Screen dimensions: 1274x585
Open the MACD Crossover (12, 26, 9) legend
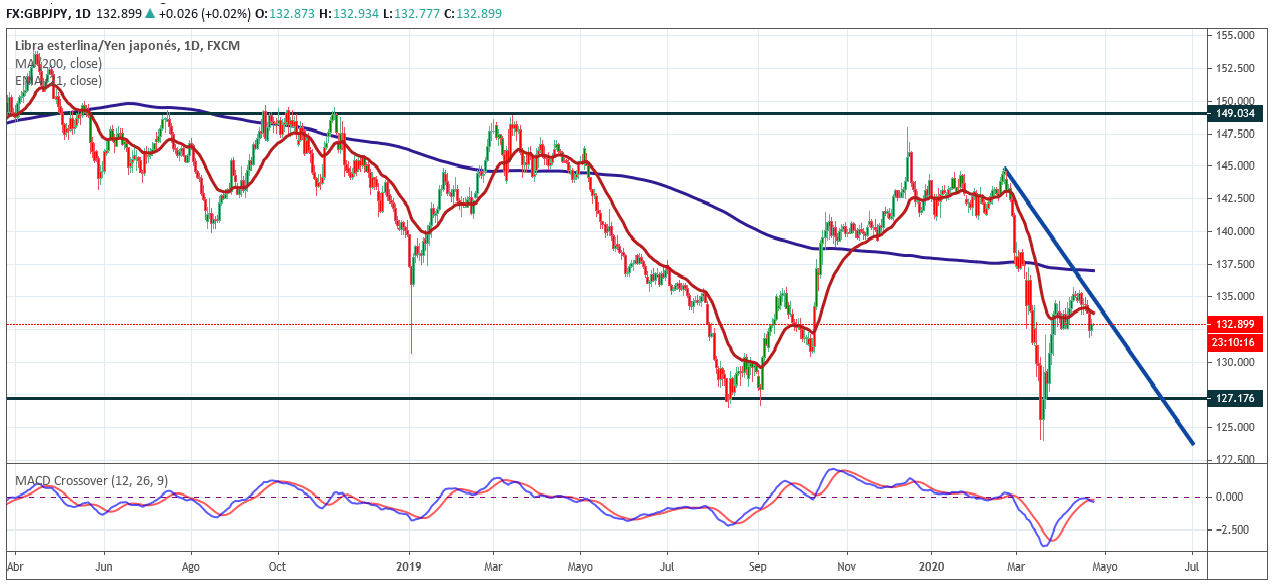tap(90, 480)
